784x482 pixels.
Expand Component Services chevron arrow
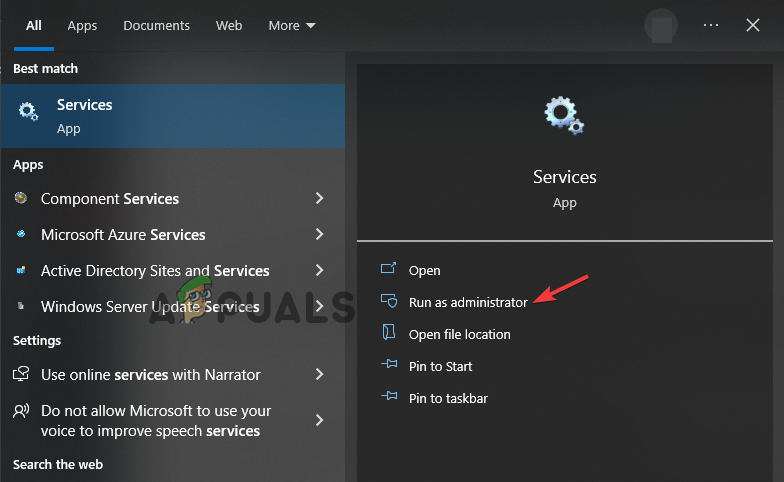[x=320, y=198]
